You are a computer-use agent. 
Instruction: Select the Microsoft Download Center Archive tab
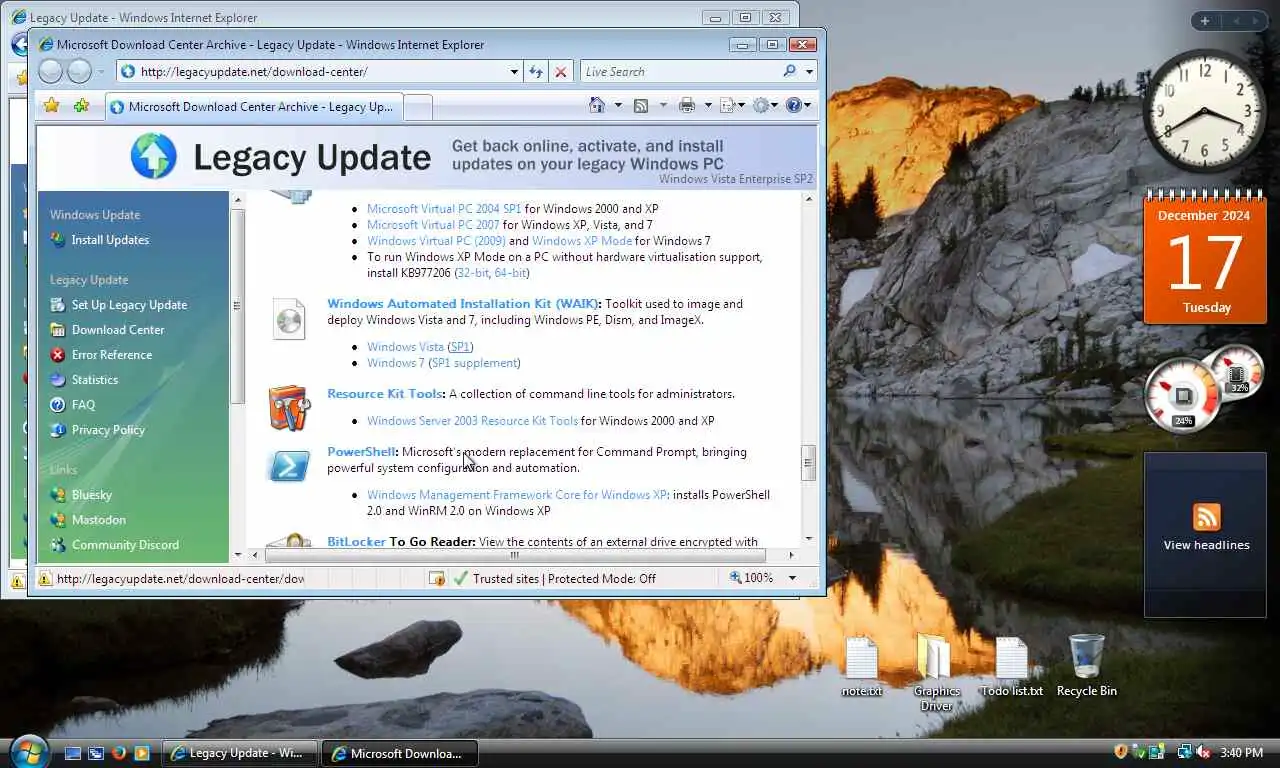(253, 107)
